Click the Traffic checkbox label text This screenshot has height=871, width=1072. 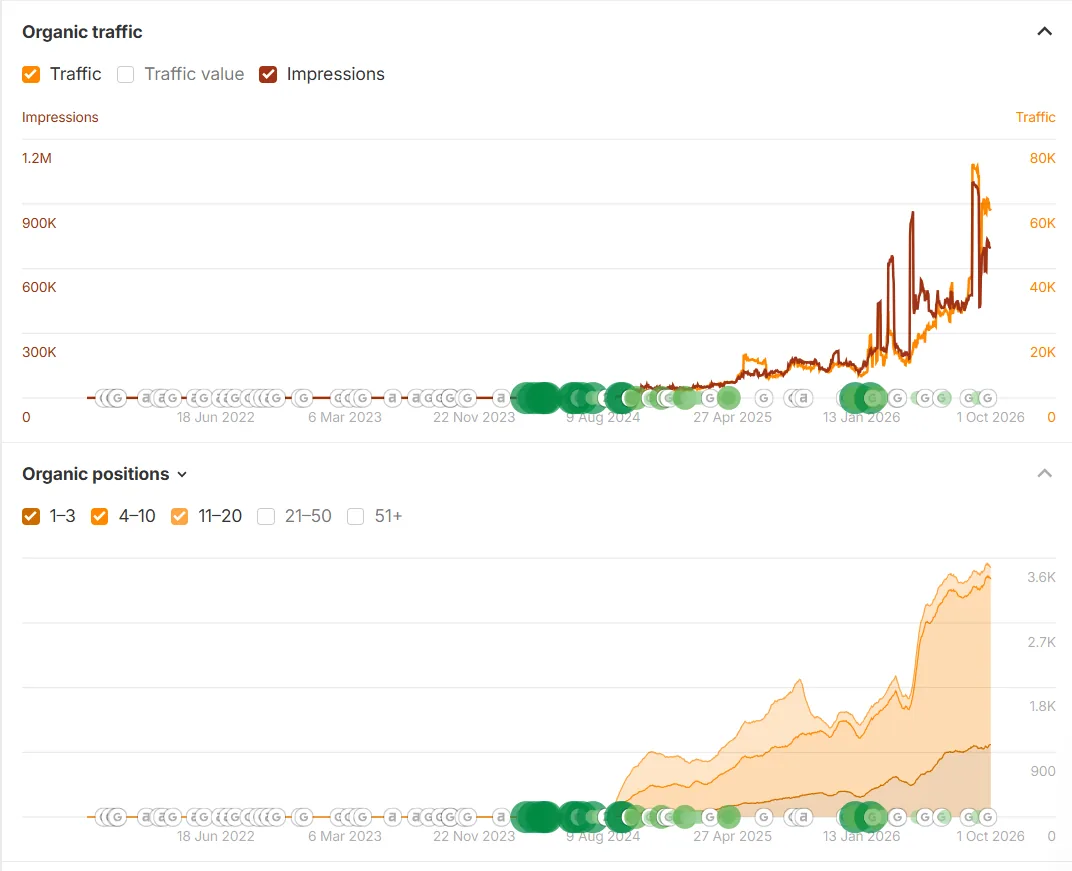pos(75,74)
